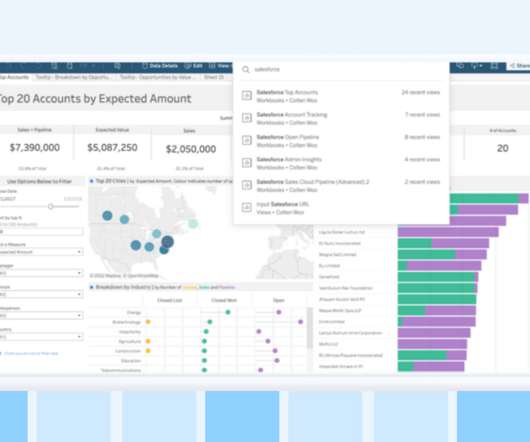Screen dimensions: 530x442
Task: Open the 'Salesforce Top Accounts' search result
Action: 341,96
